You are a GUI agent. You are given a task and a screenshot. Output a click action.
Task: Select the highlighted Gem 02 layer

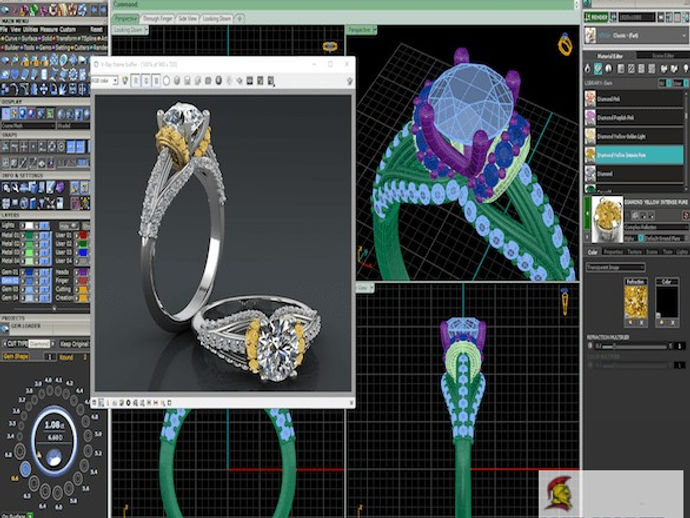(10, 281)
